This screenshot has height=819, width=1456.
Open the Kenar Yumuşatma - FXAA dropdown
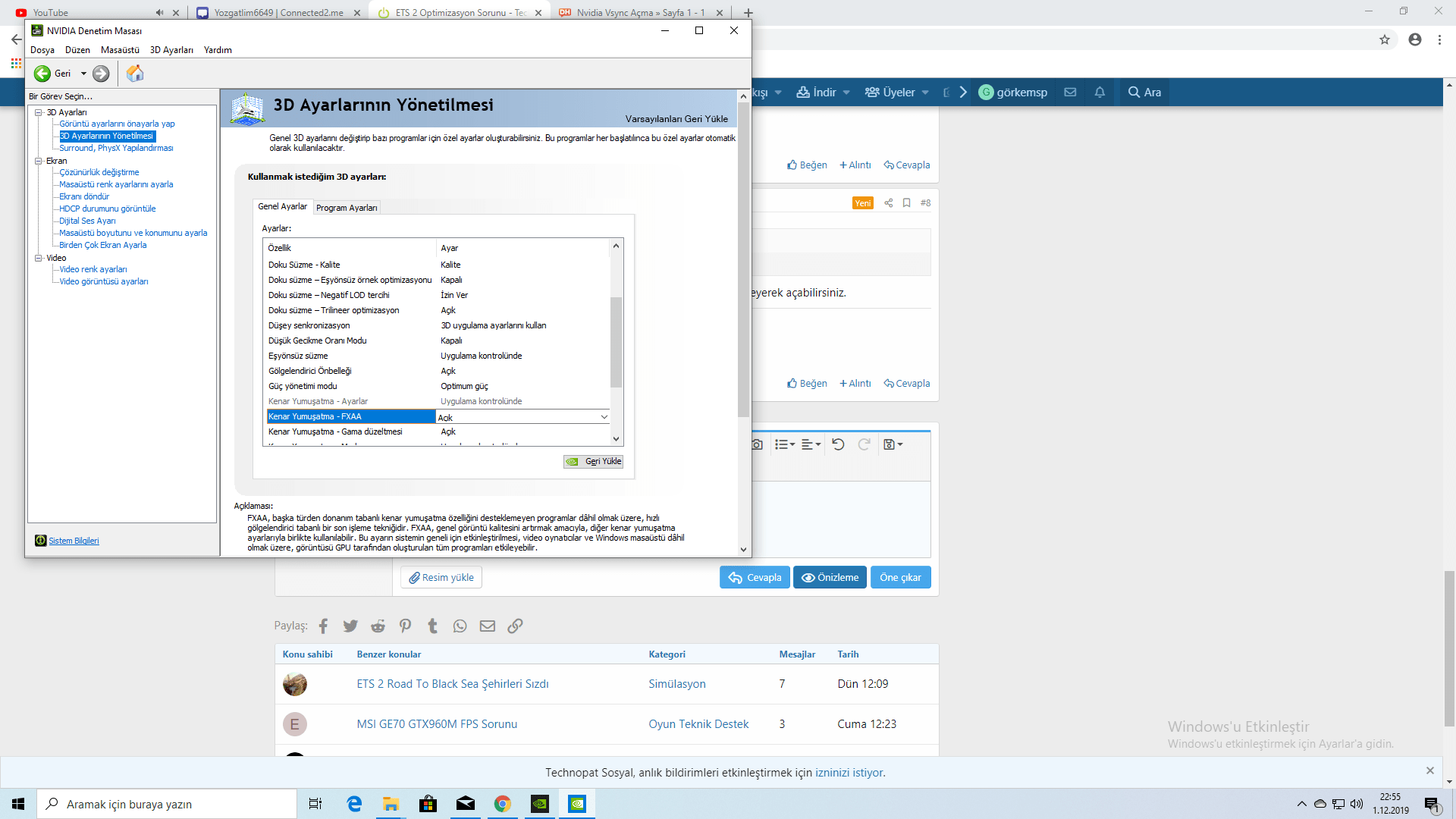click(604, 416)
